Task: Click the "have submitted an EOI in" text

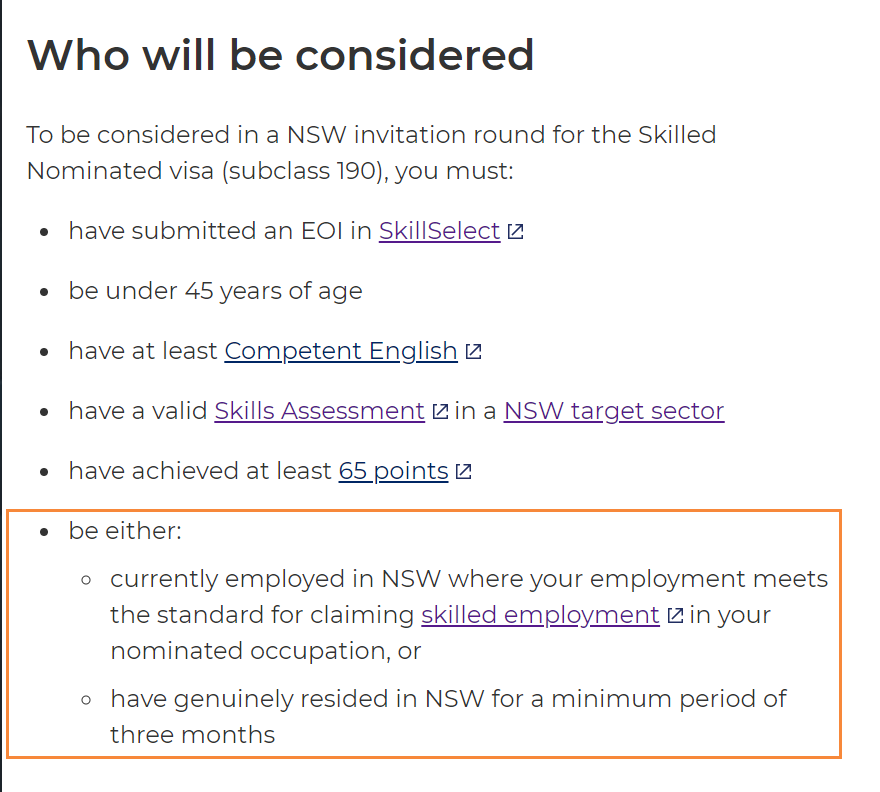Action: click(x=220, y=231)
